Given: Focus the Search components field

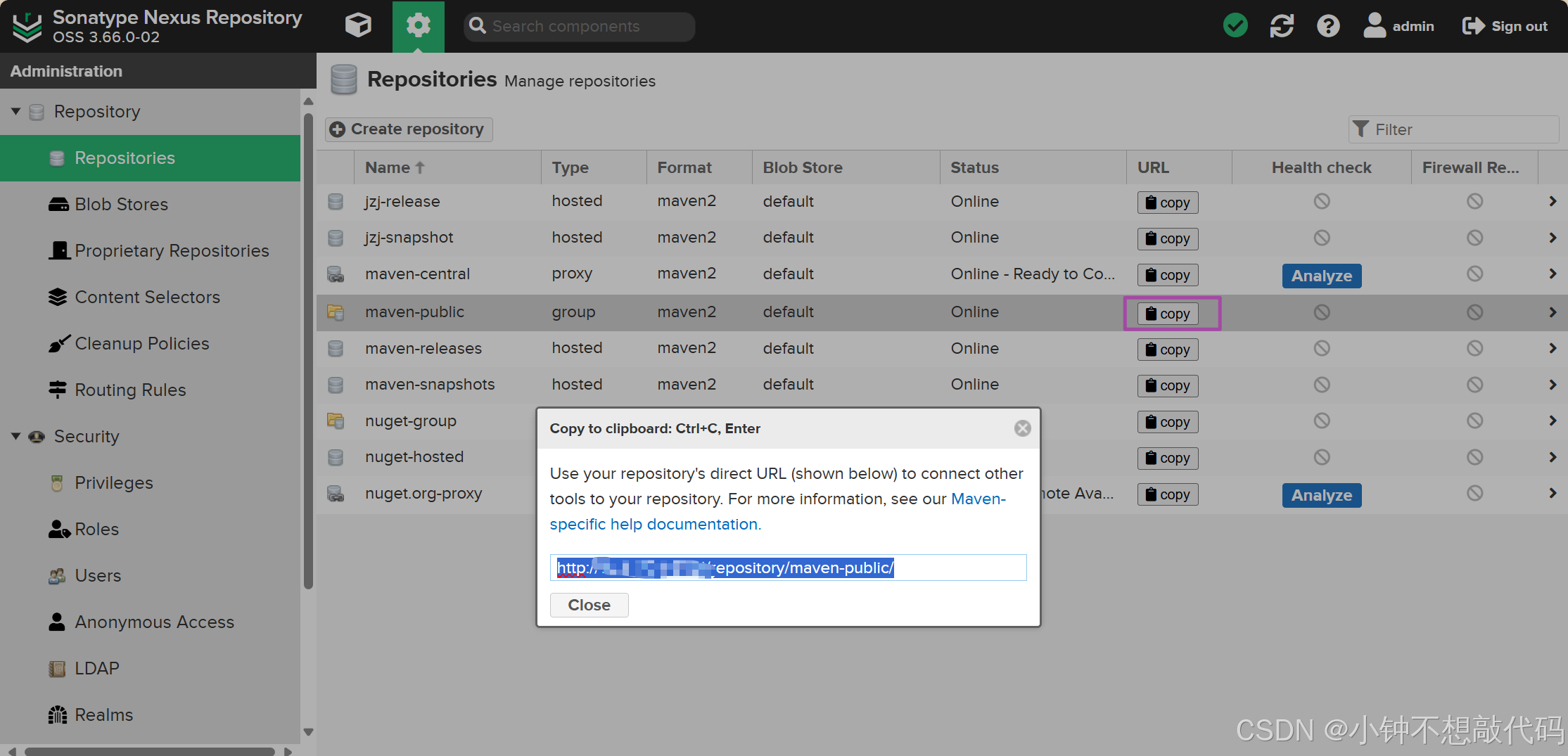Looking at the screenshot, I should pyautogui.click(x=580, y=26).
